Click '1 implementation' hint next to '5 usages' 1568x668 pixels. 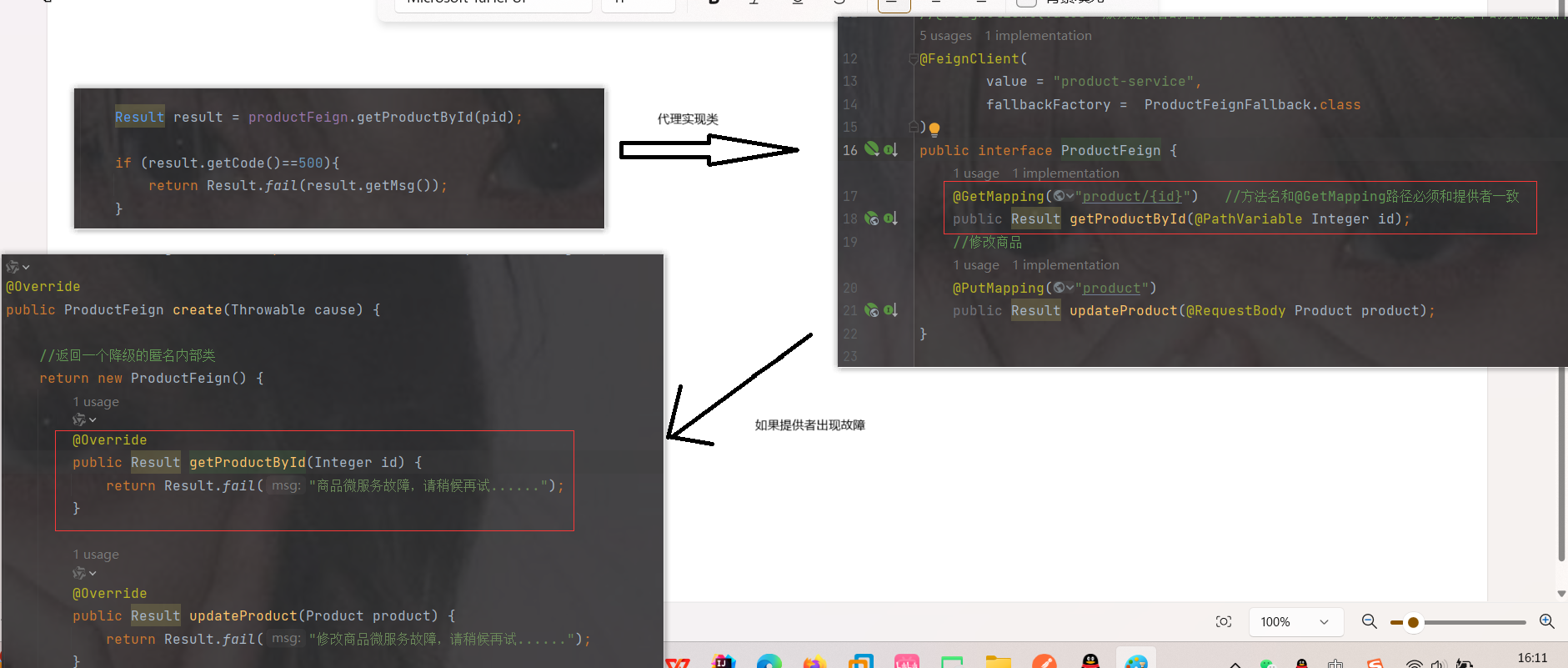point(1038,36)
